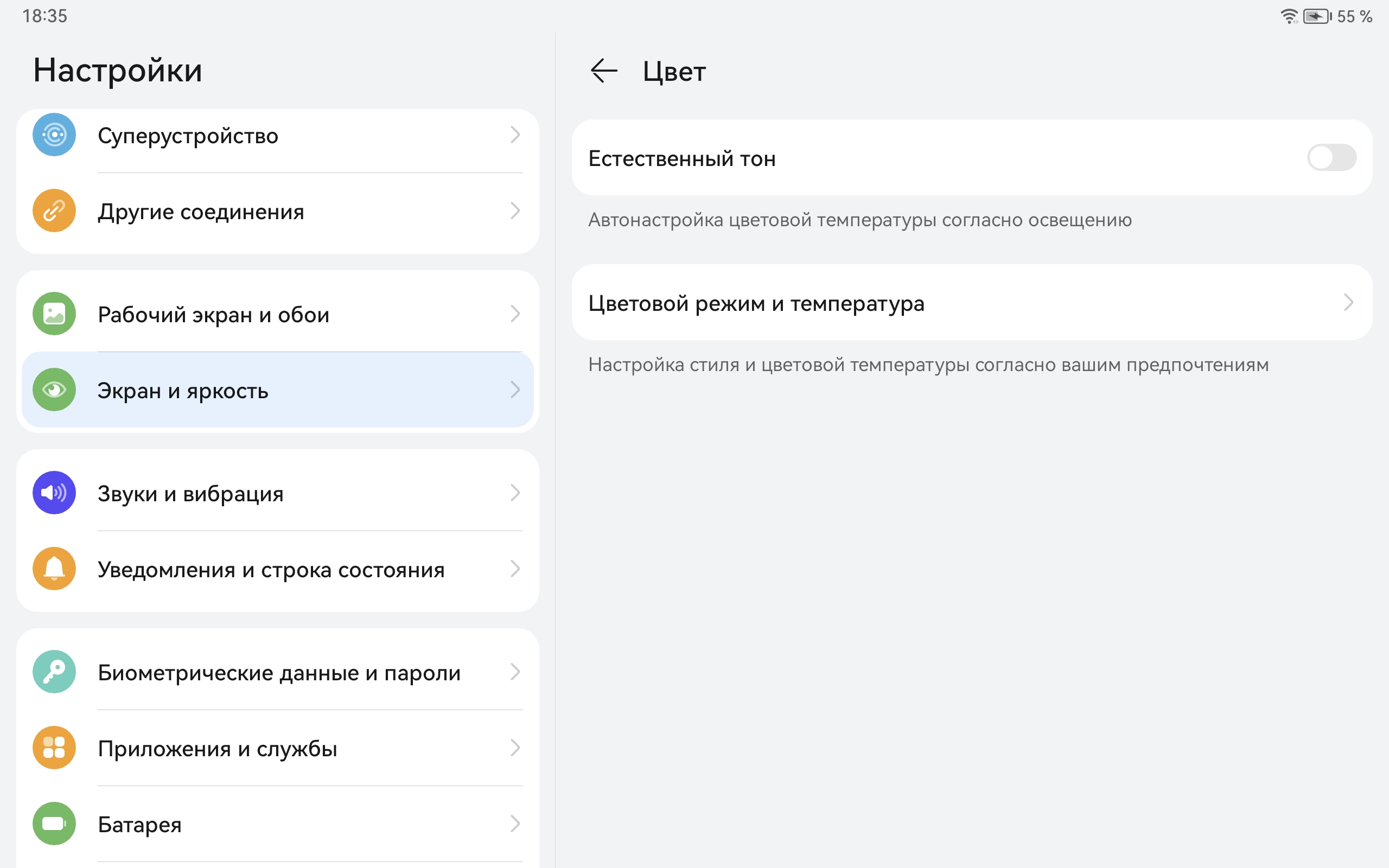Viewport: 1389px width, 868px height.
Task: Tap the Суперустройство blue icon
Action: (54, 135)
